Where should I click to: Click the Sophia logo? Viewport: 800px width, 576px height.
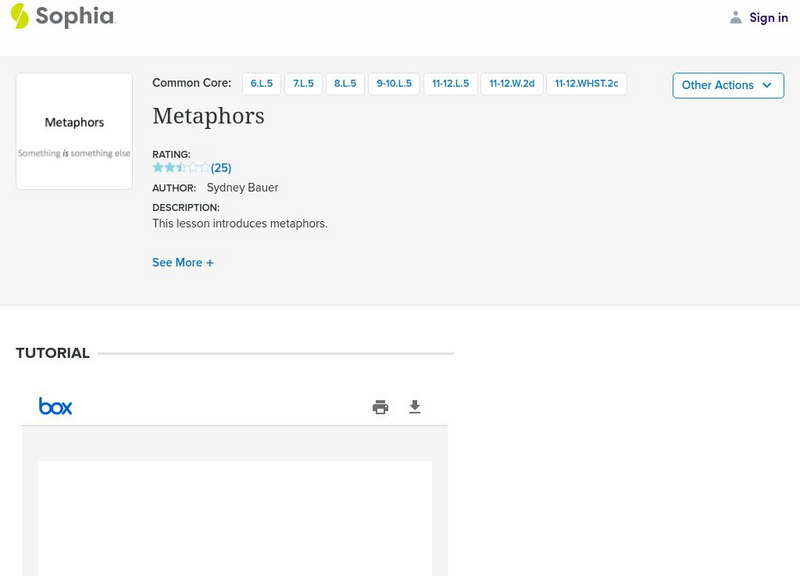62,16
